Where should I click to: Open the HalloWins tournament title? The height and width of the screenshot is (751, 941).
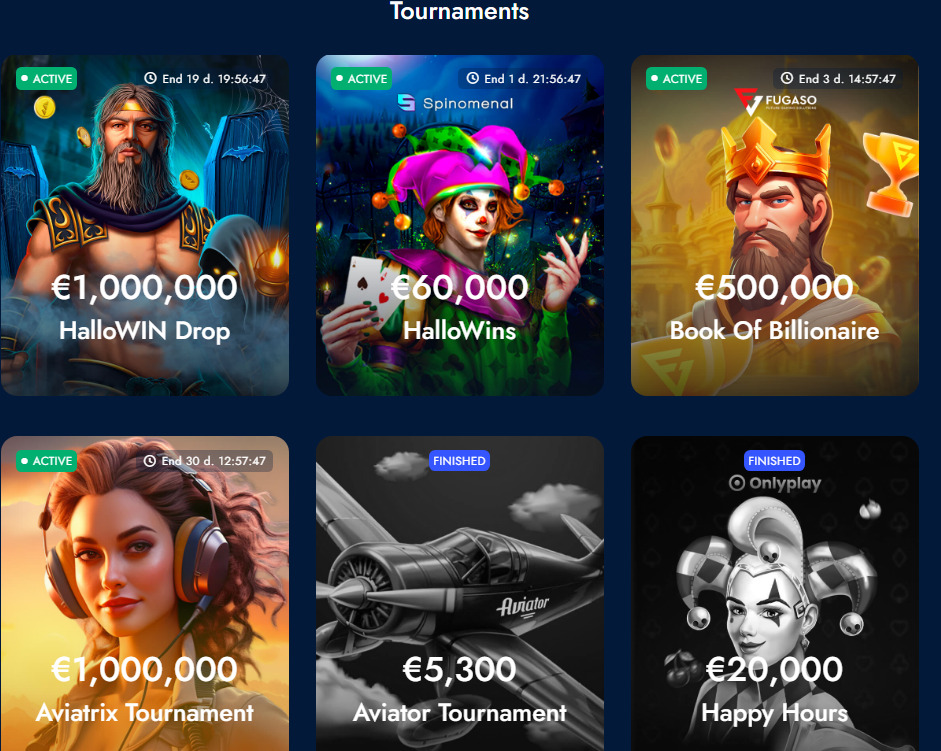pos(460,331)
